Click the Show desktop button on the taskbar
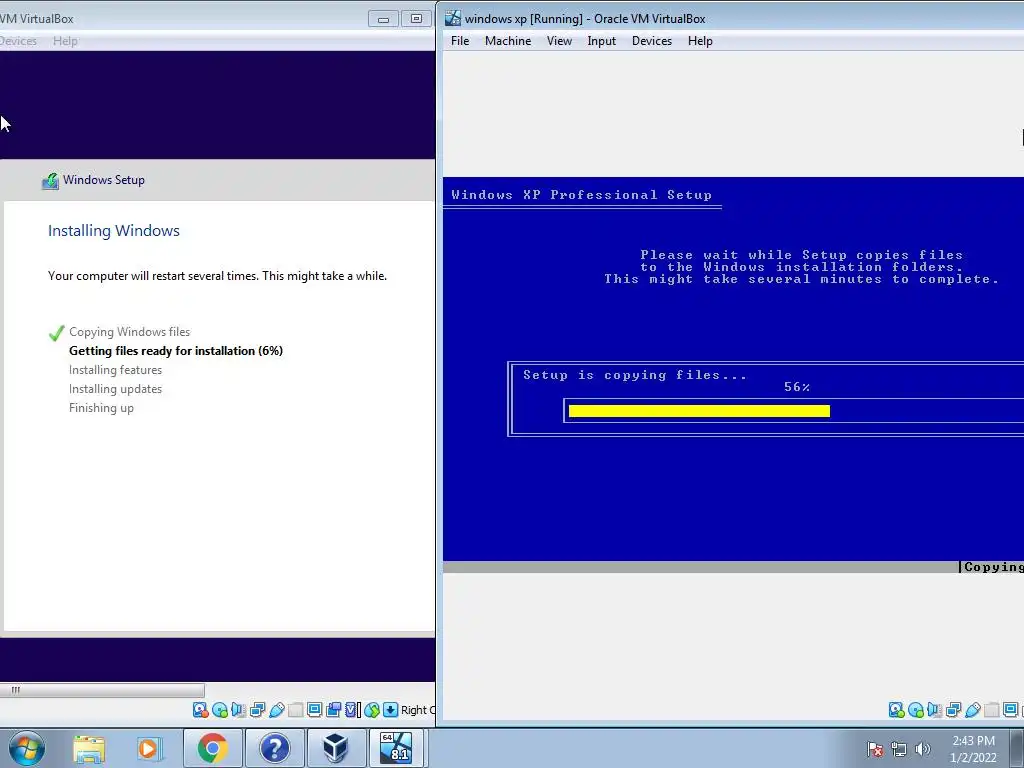 (1016, 748)
